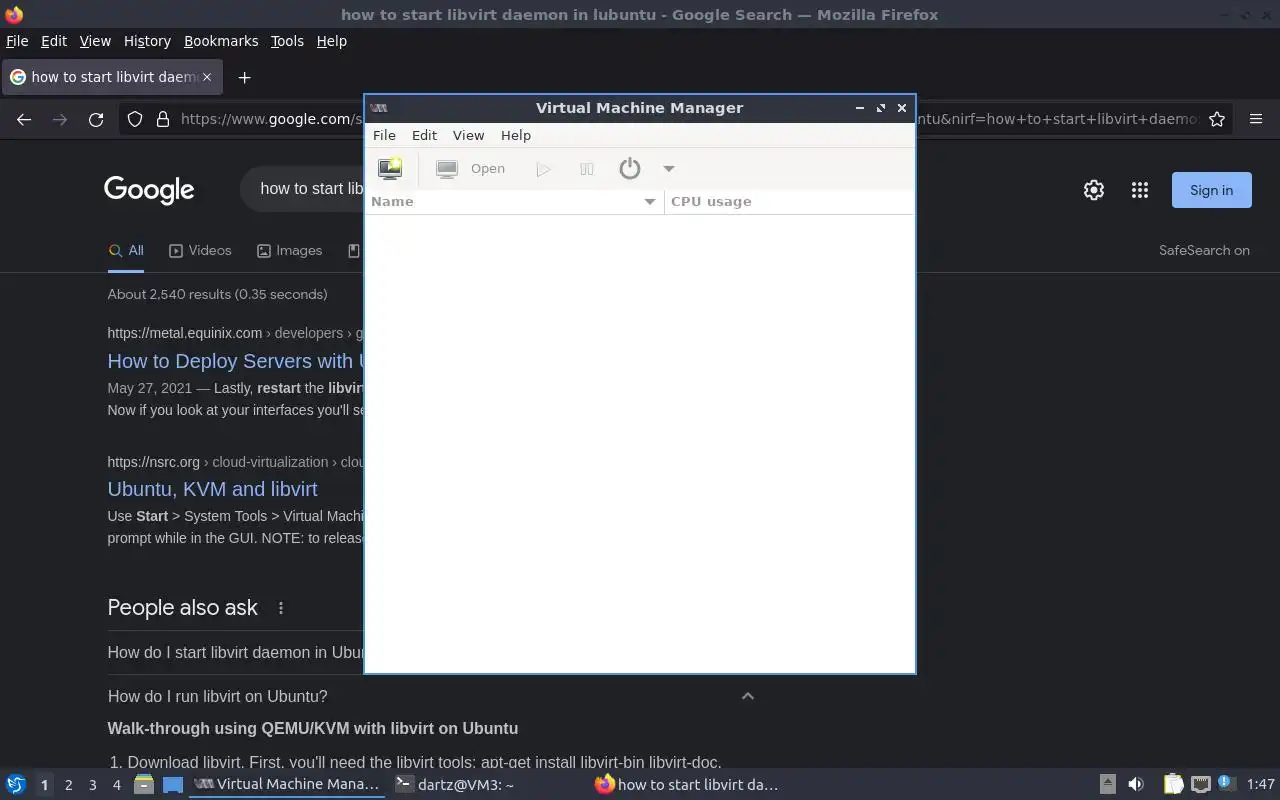Click the pause virtual machine icon
1280x800 pixels.
point(587,169)
